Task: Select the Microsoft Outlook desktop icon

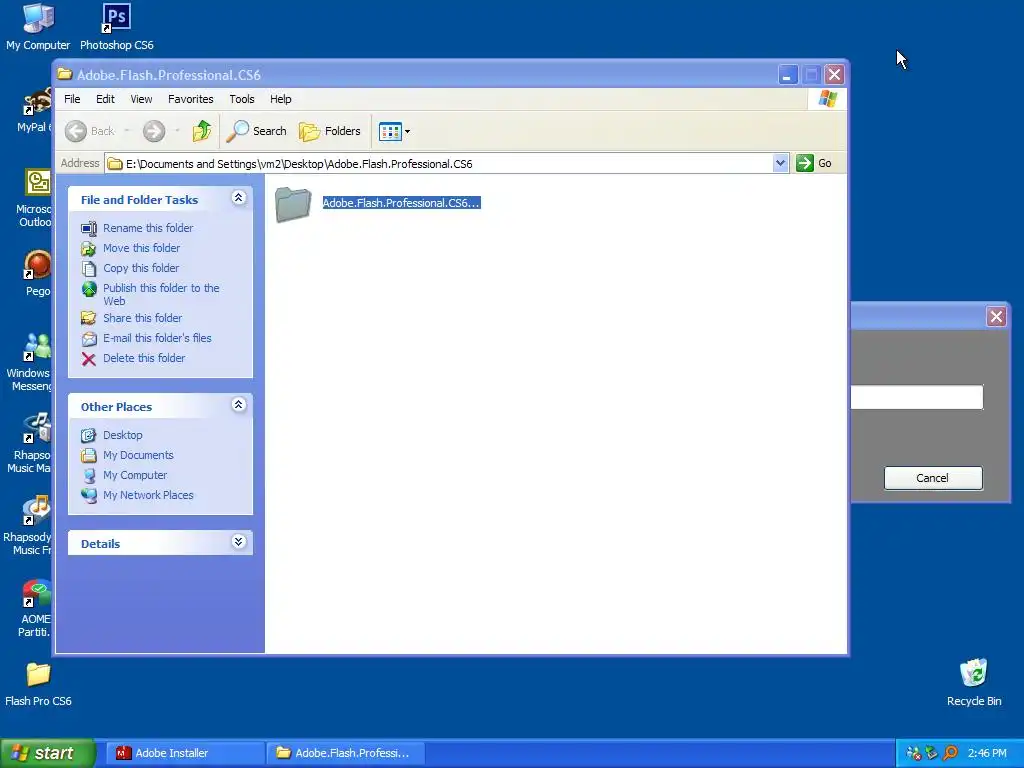Action: [x=35, y=199]
